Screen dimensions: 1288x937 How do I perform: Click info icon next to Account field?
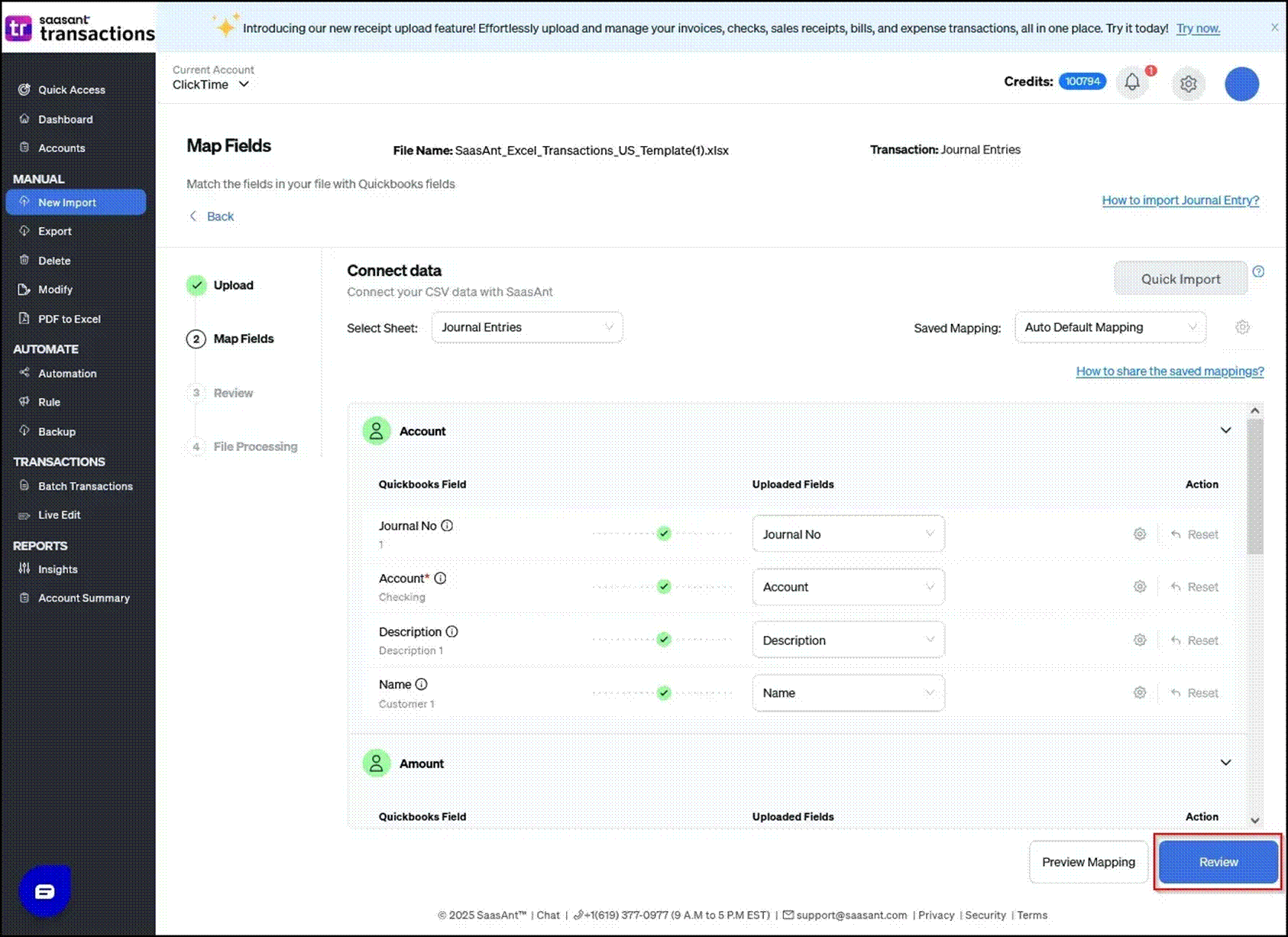pos(440,579)
